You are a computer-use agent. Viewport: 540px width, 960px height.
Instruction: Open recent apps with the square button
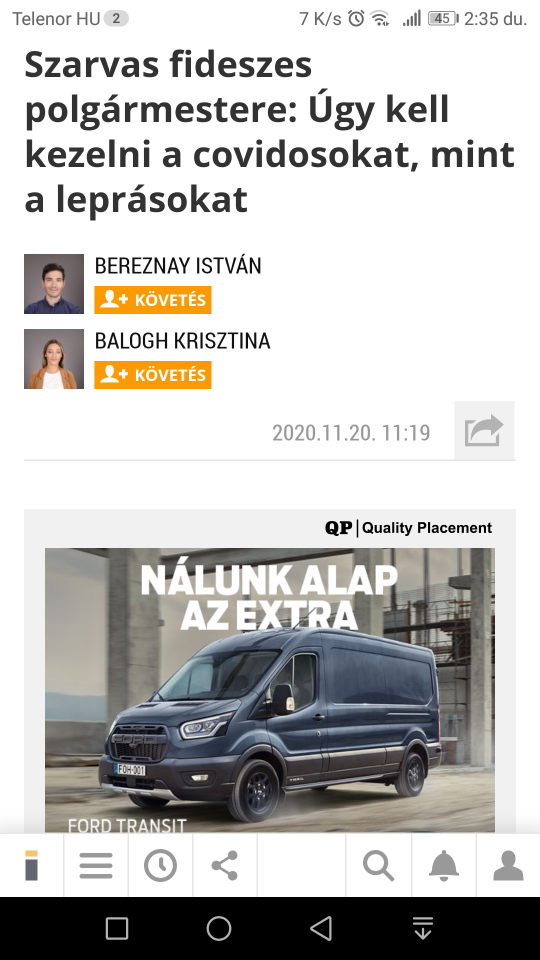click(117, 928)
